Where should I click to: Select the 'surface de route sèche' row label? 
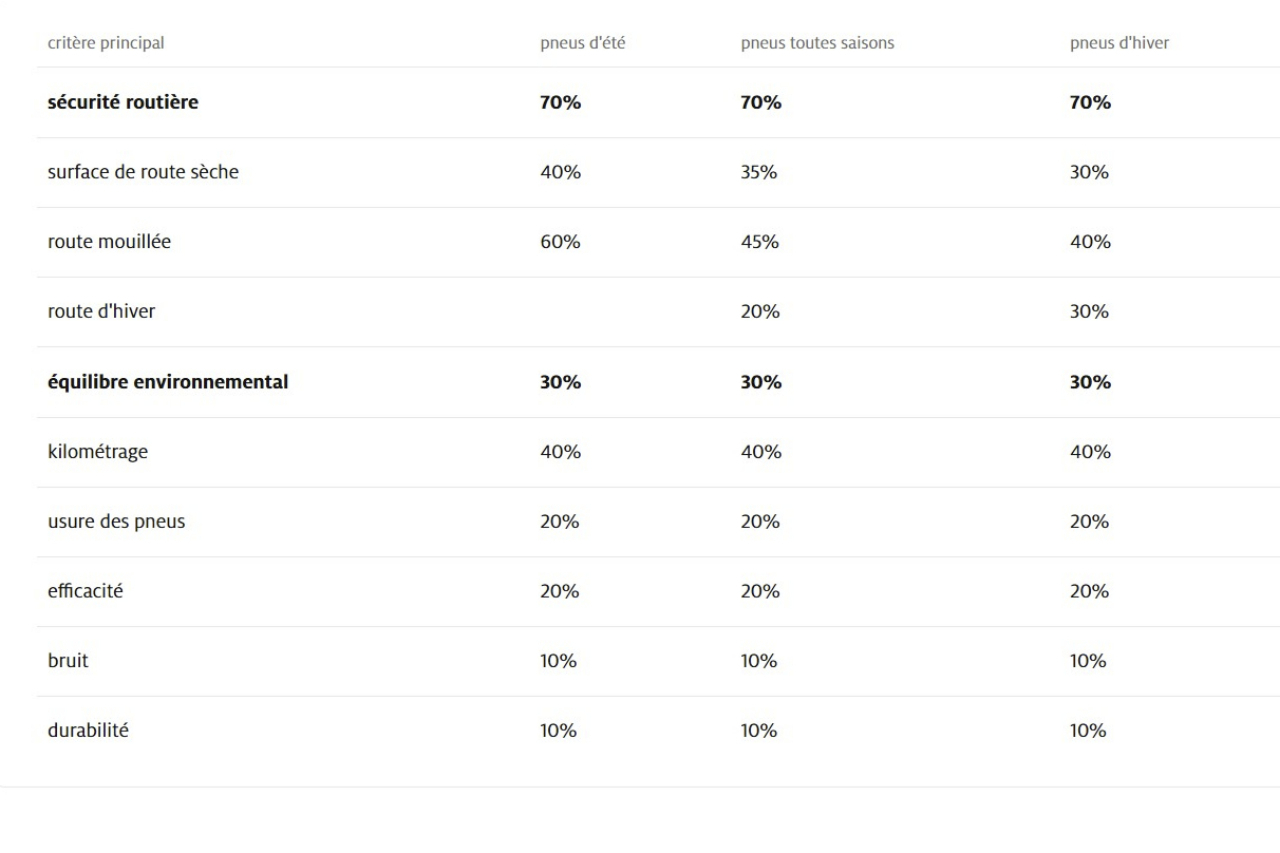[143, 172]
